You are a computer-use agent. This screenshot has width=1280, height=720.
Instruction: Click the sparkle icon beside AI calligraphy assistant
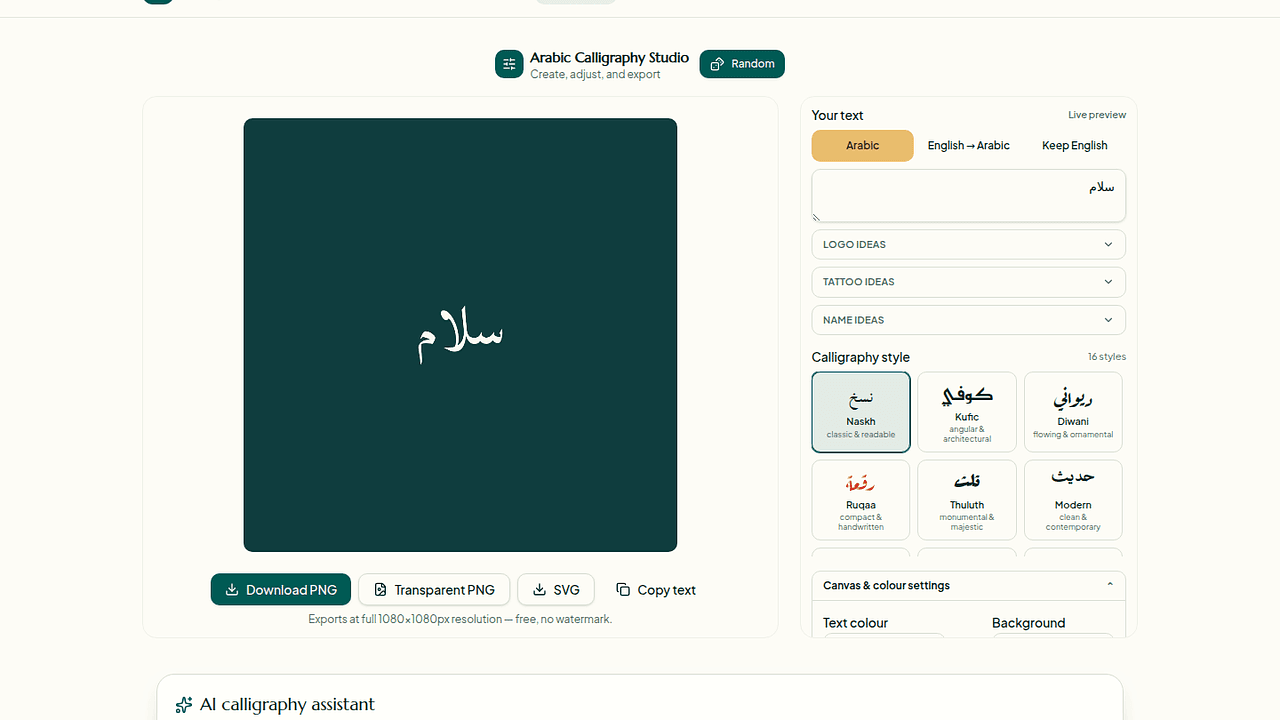(184, 705)
